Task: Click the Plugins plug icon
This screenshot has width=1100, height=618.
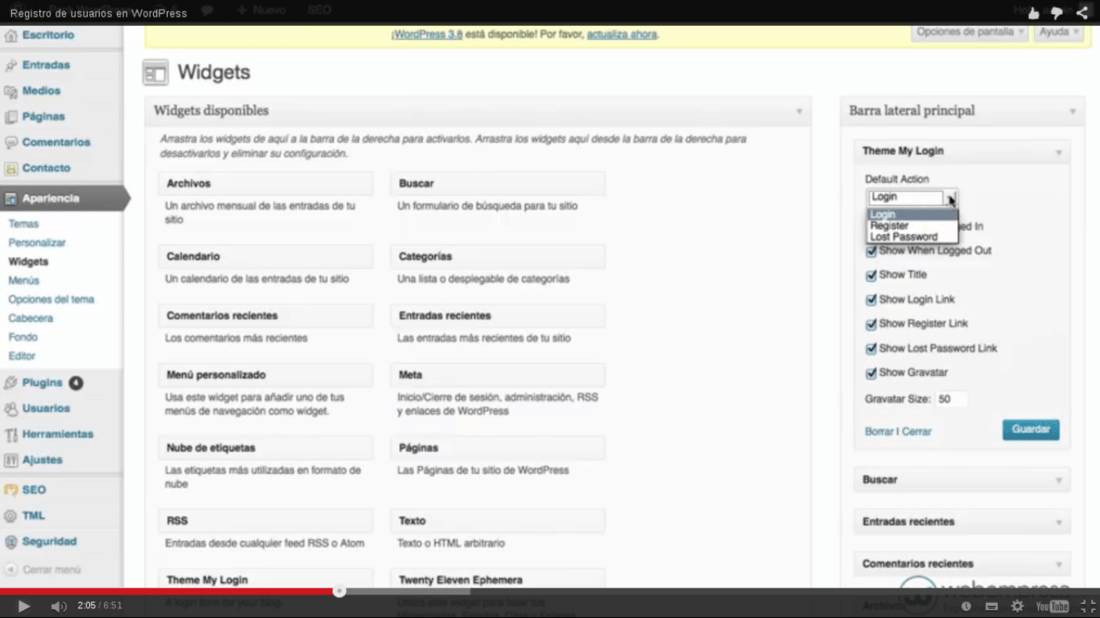Action: (x=11, y=383)
